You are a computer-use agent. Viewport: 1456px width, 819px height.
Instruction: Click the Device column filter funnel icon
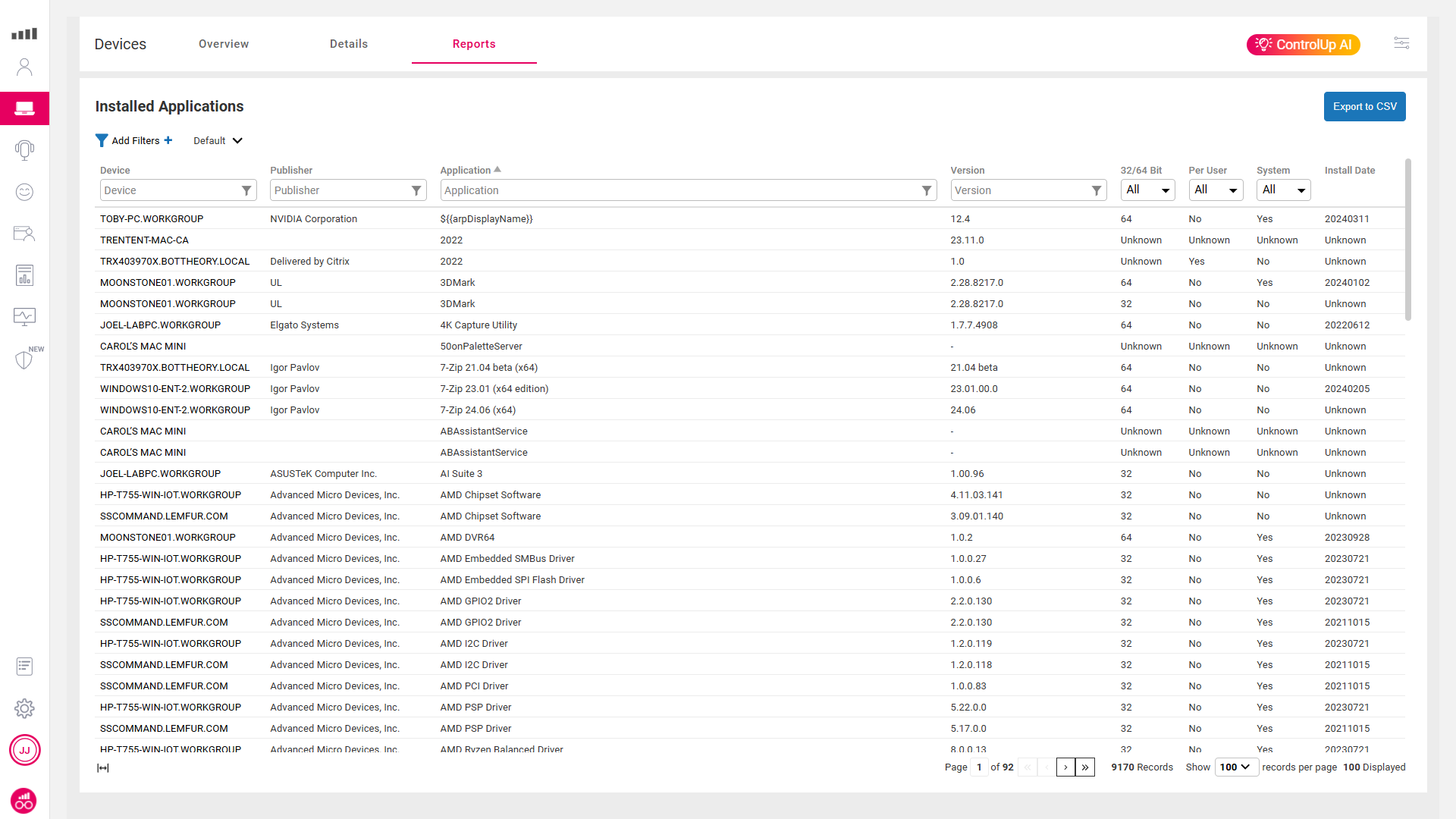pos(246,190)
